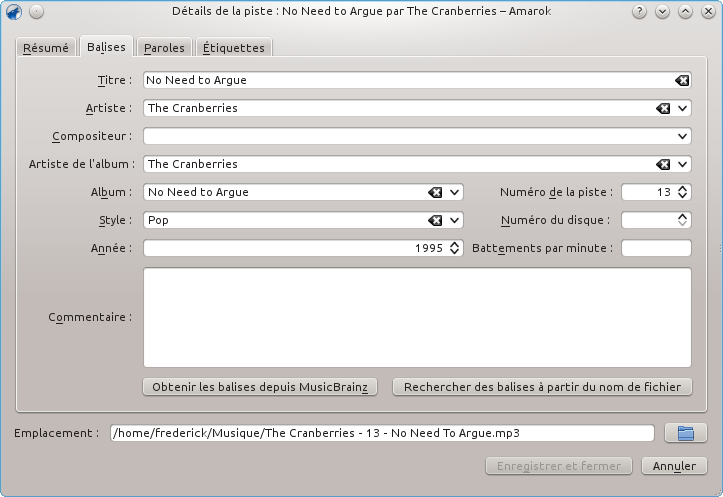Click the round pin button in title bar
723x497 pixels.
(36, 12)
